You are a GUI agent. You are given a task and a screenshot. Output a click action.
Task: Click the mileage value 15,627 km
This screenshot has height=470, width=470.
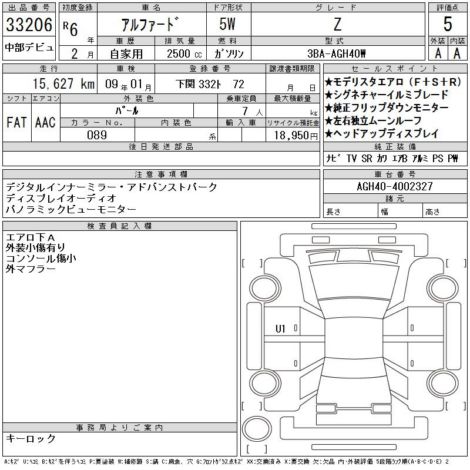[64, 84]
